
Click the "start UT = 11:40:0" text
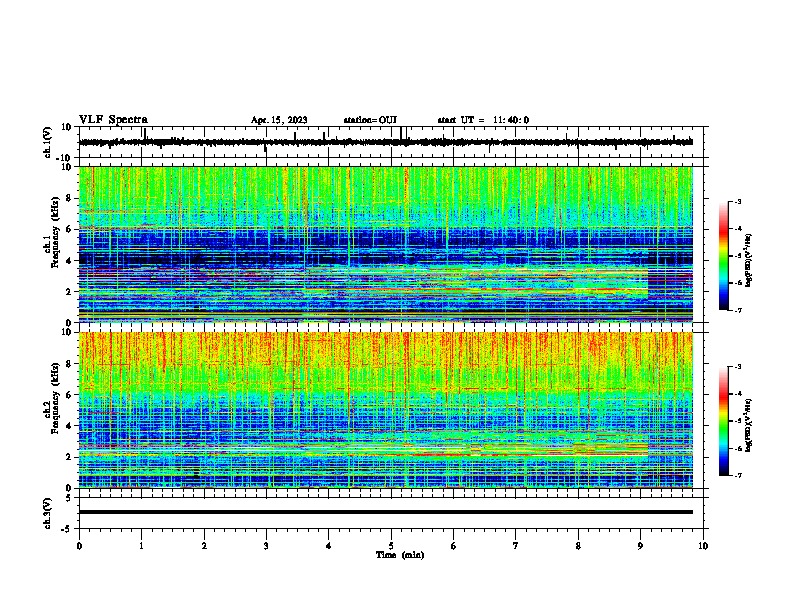[483, 120]
